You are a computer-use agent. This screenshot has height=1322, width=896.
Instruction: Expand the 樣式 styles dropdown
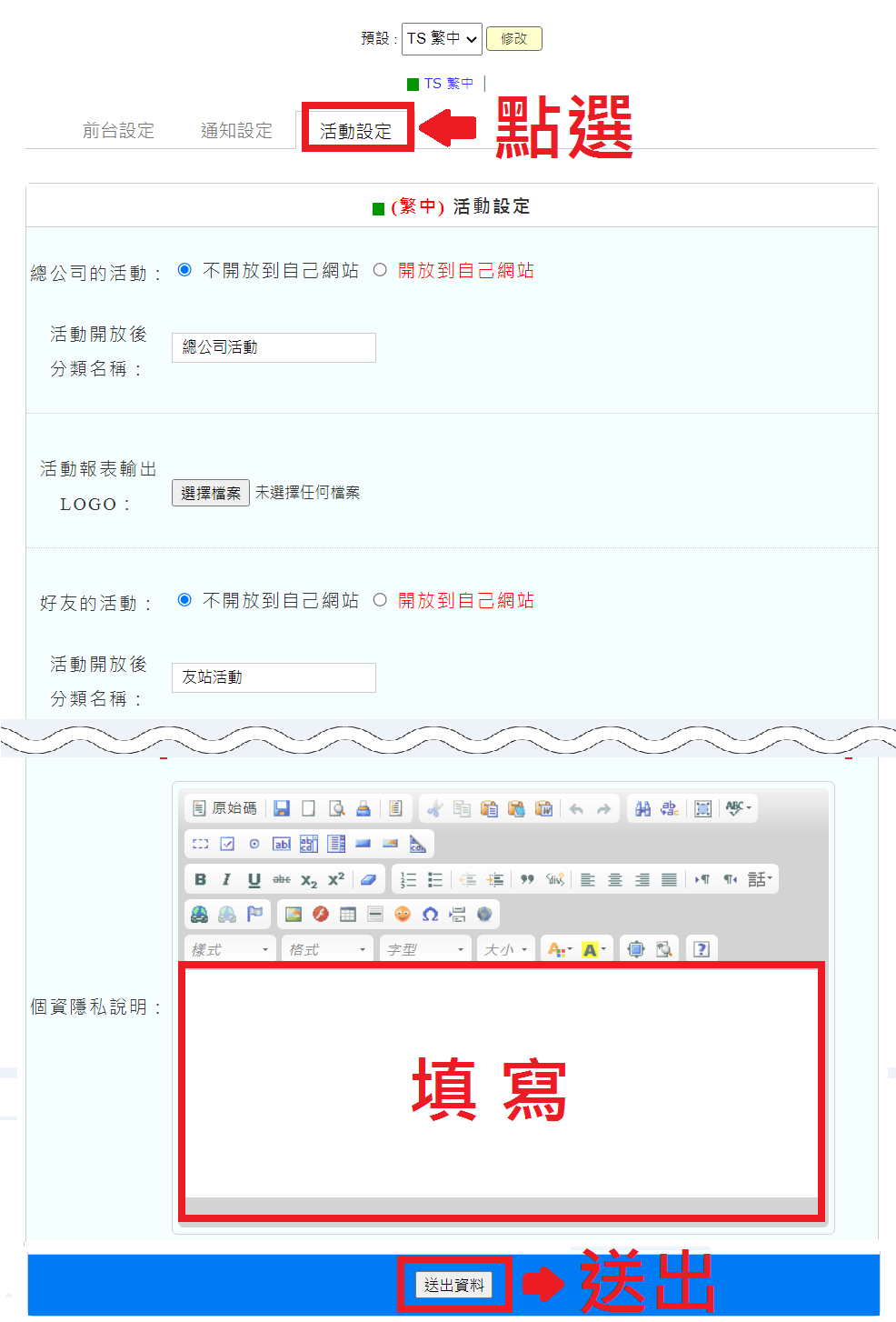[231, 949]
